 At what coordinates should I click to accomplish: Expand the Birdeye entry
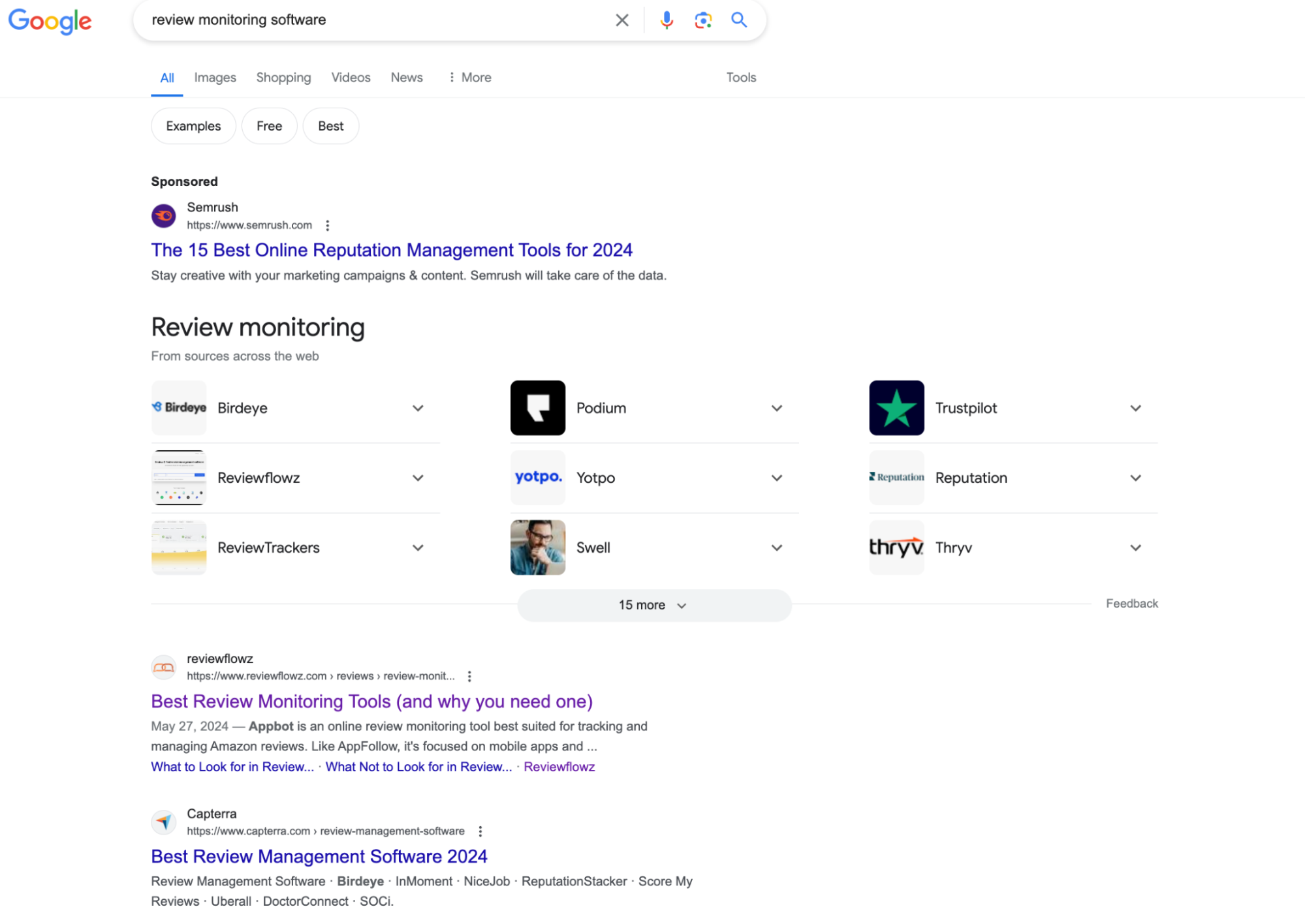pos(295,408)
